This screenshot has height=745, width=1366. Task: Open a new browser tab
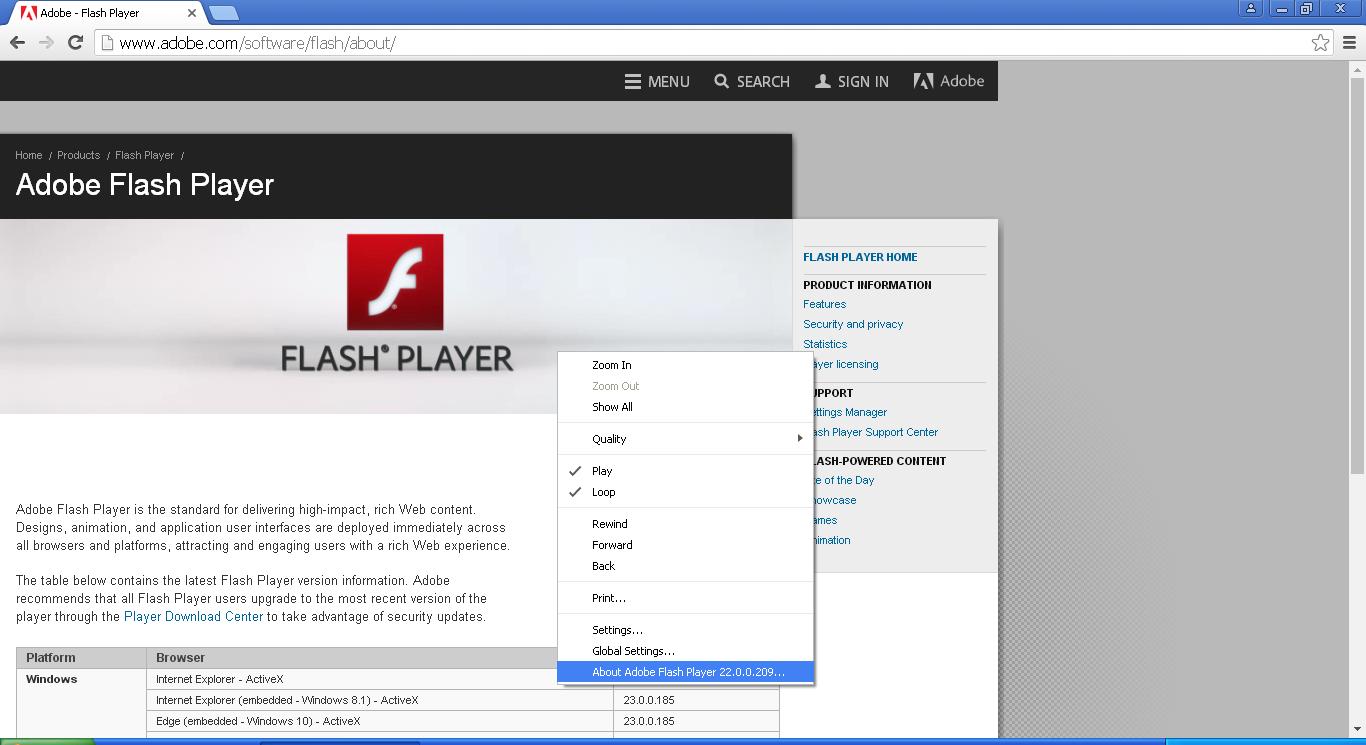pos(224,13)
